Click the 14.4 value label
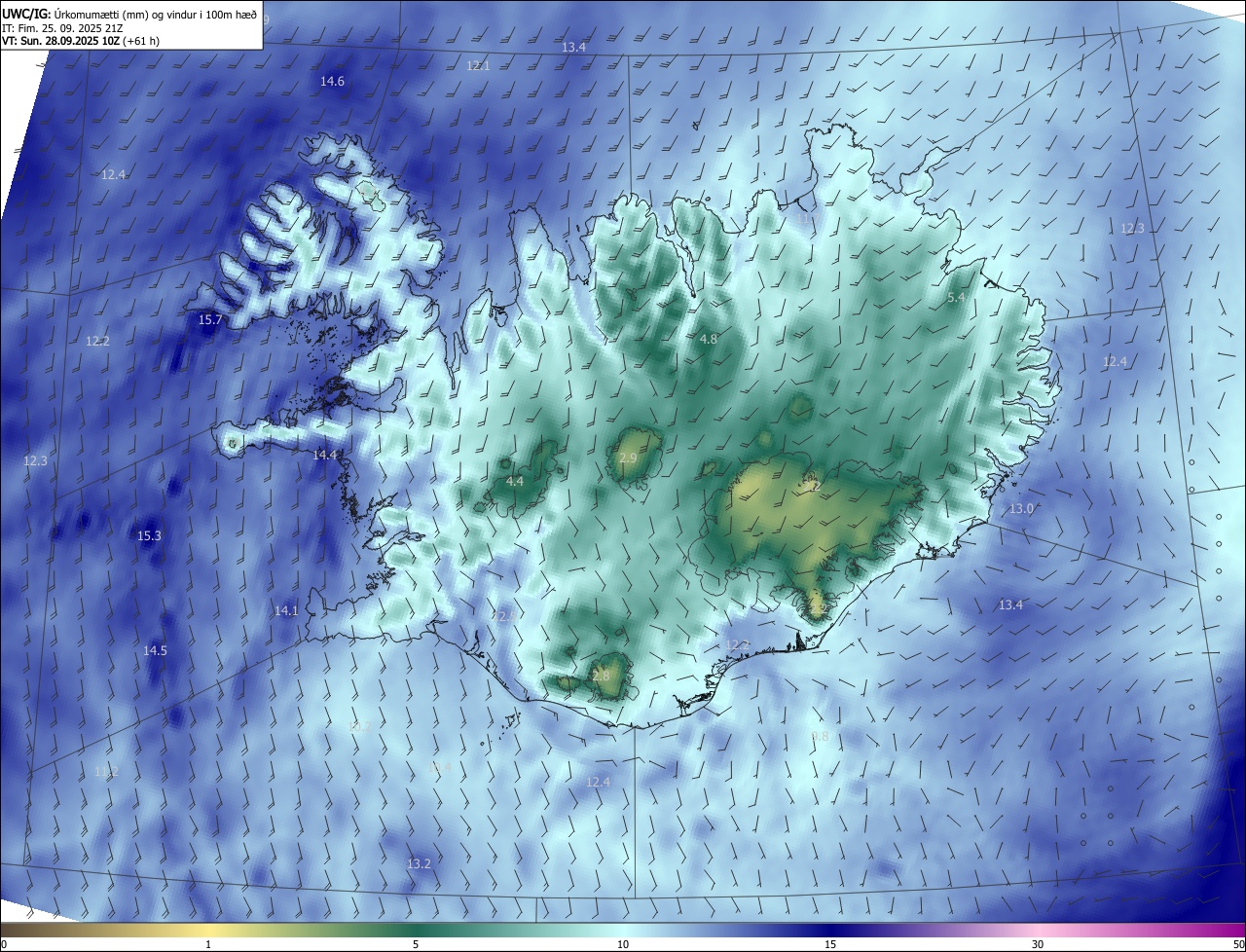Screen dimensions: 1246x952 coord(324,456)
